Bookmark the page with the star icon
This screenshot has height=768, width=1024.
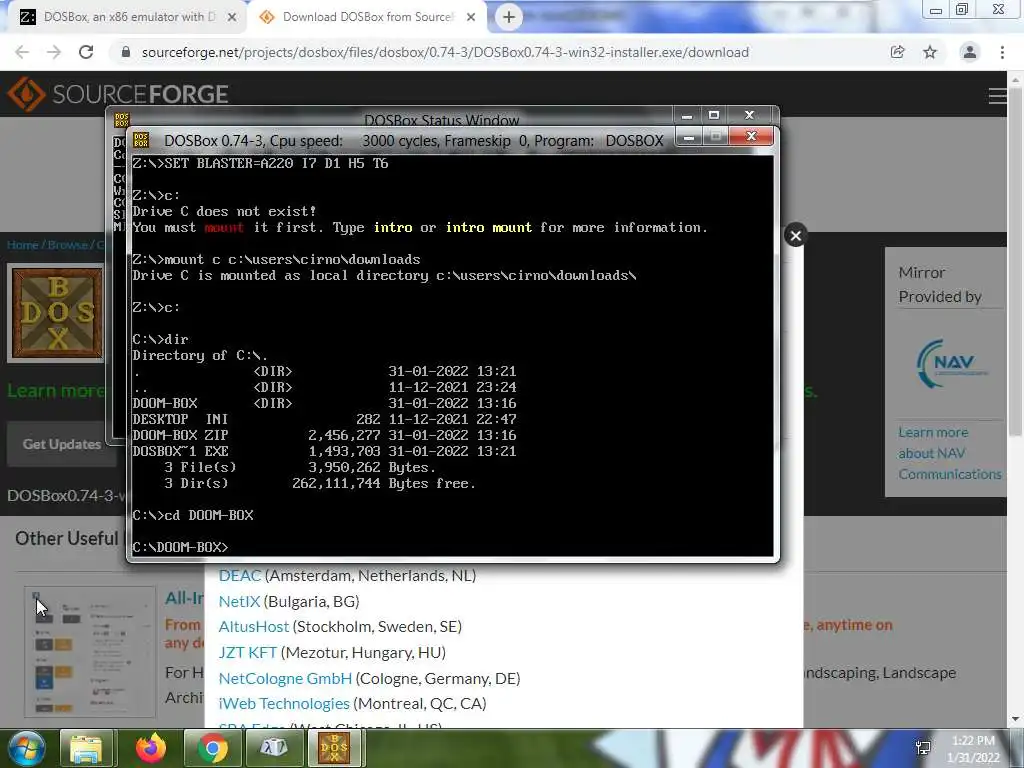[x=930, y=52]
